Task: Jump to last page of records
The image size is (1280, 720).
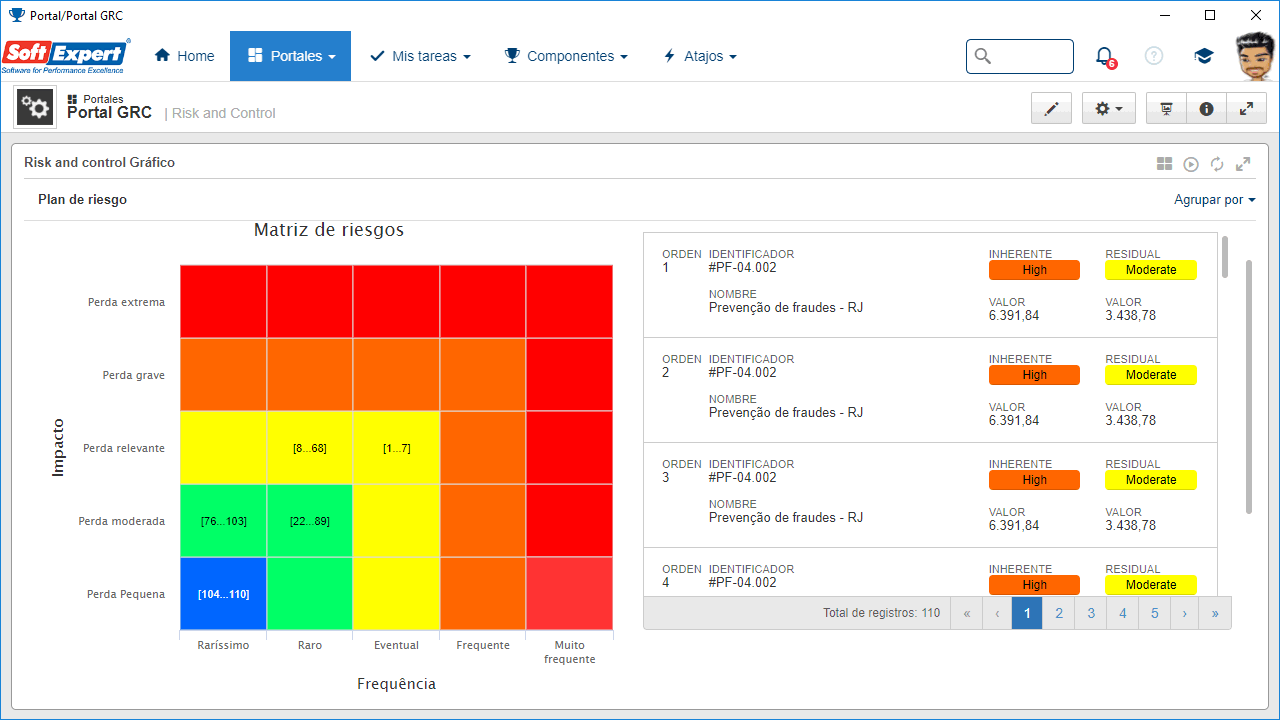Action: [1215, 613]
